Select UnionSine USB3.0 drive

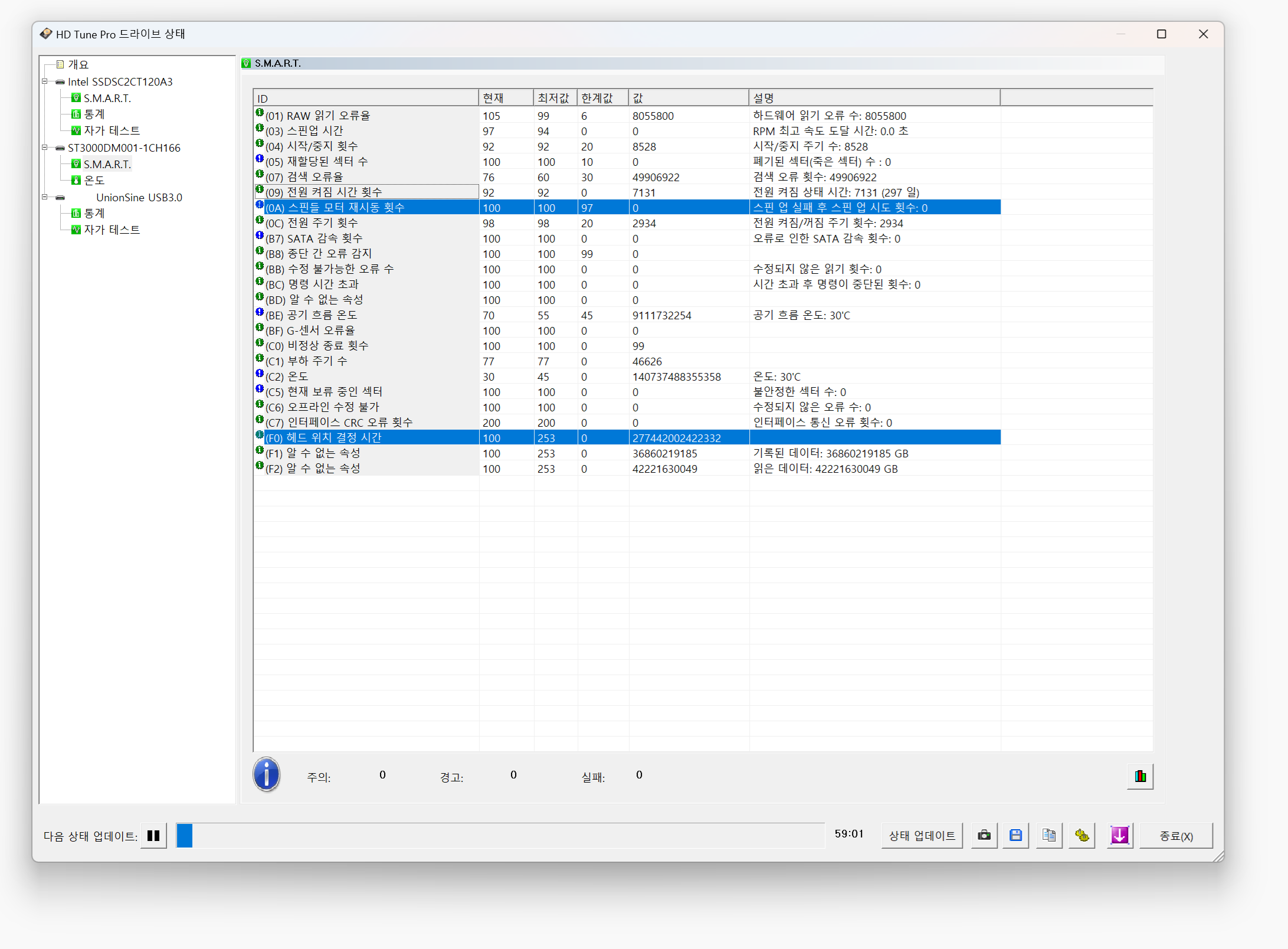coord(139,197)
